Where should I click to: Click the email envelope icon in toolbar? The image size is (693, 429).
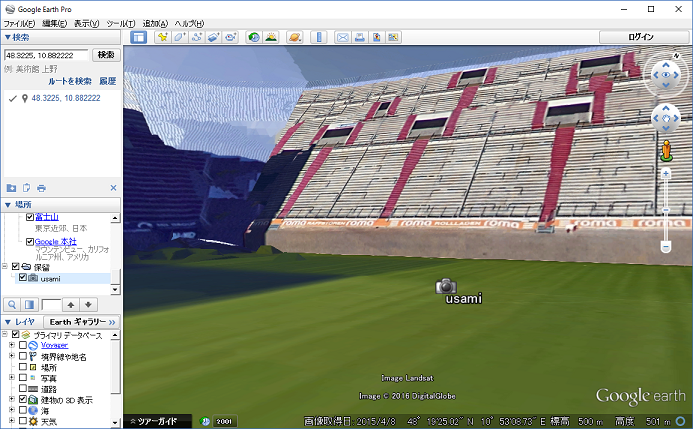coord(343,37)
